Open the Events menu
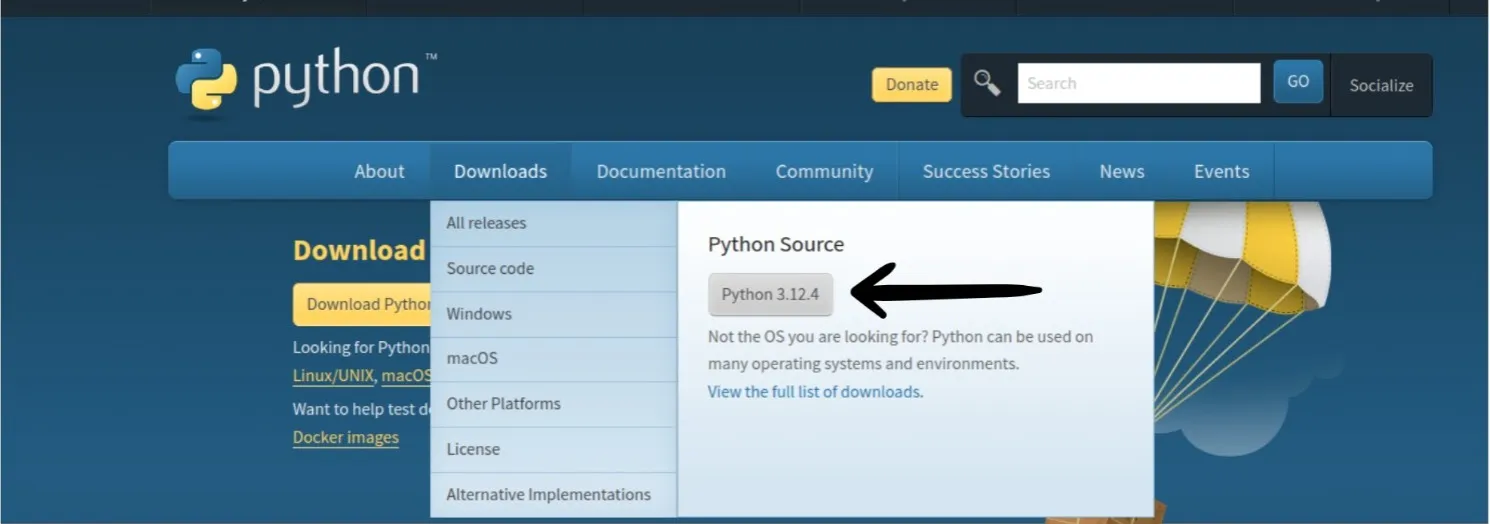The height and width of the screenshot is (524, 1490). pyautogui.click(x=1221, y=171)
